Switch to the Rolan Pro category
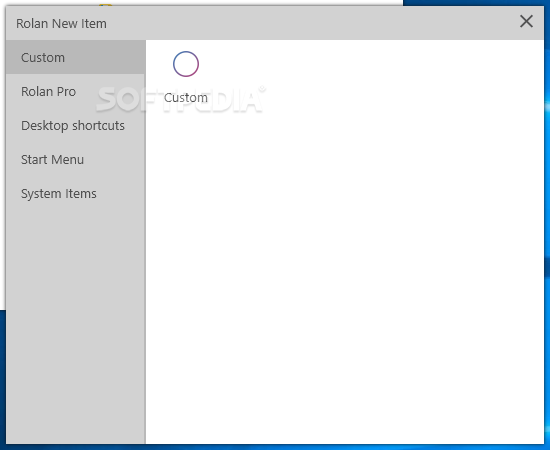The width and height of the screenshot is (550, 450). coord(75,92)
